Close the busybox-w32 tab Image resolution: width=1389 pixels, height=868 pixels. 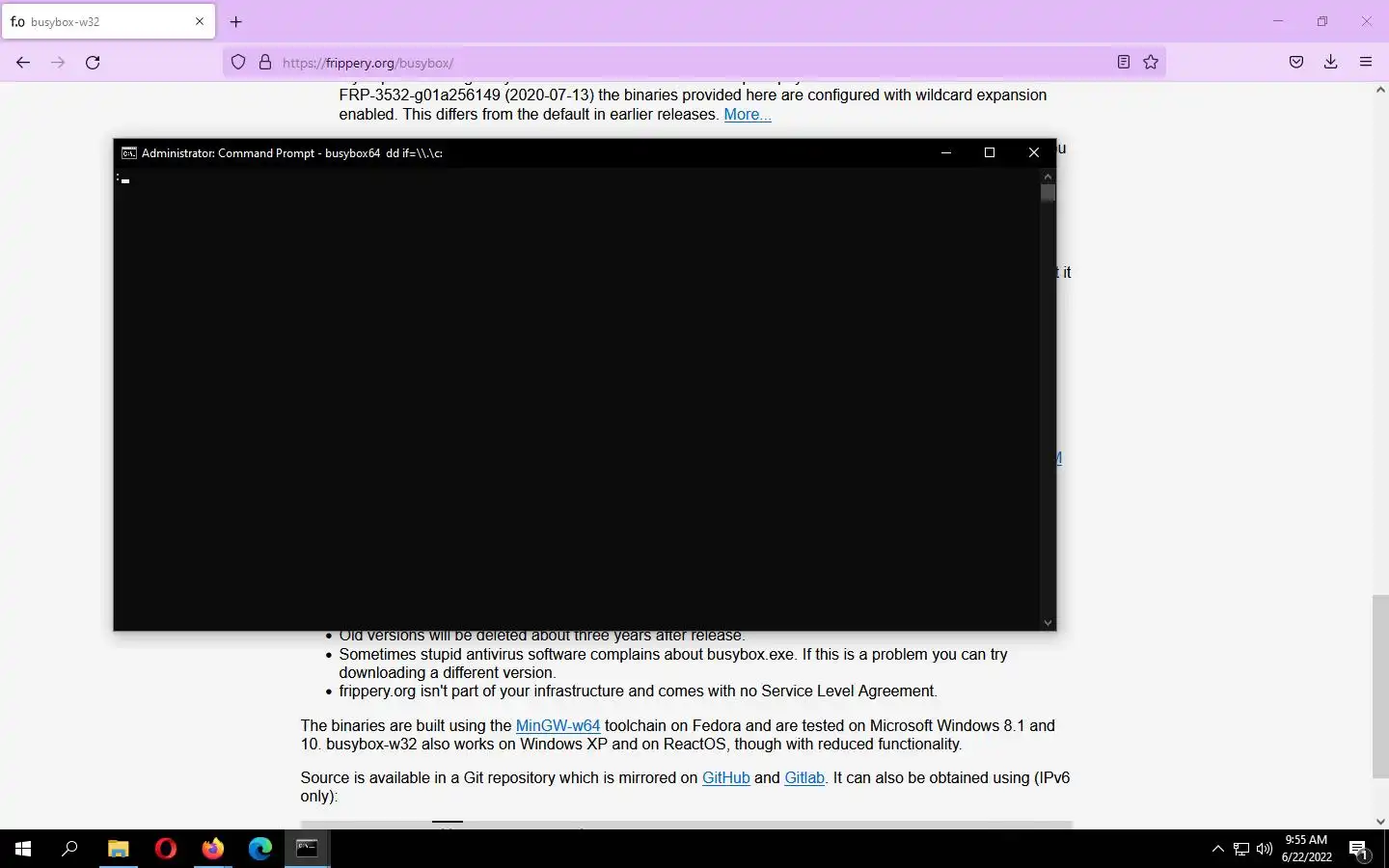click(200, 21)
